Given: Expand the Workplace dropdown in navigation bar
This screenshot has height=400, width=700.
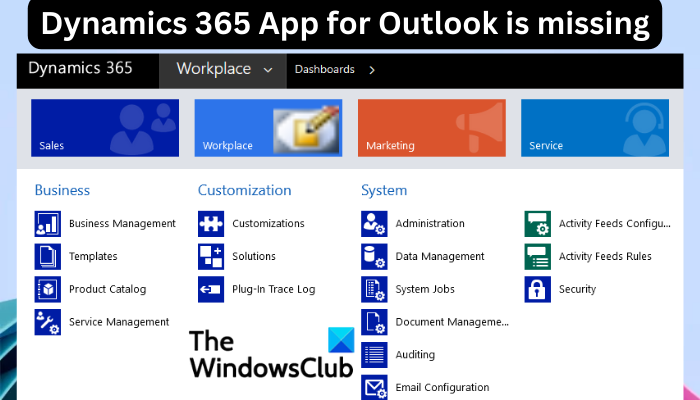Looking at the screenshot, I should pyautogui.click(x=268, y=70).
